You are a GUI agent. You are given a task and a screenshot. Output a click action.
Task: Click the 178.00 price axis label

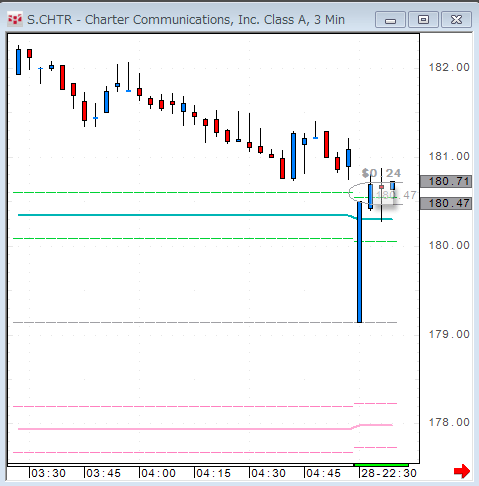[x=449, y=423]
